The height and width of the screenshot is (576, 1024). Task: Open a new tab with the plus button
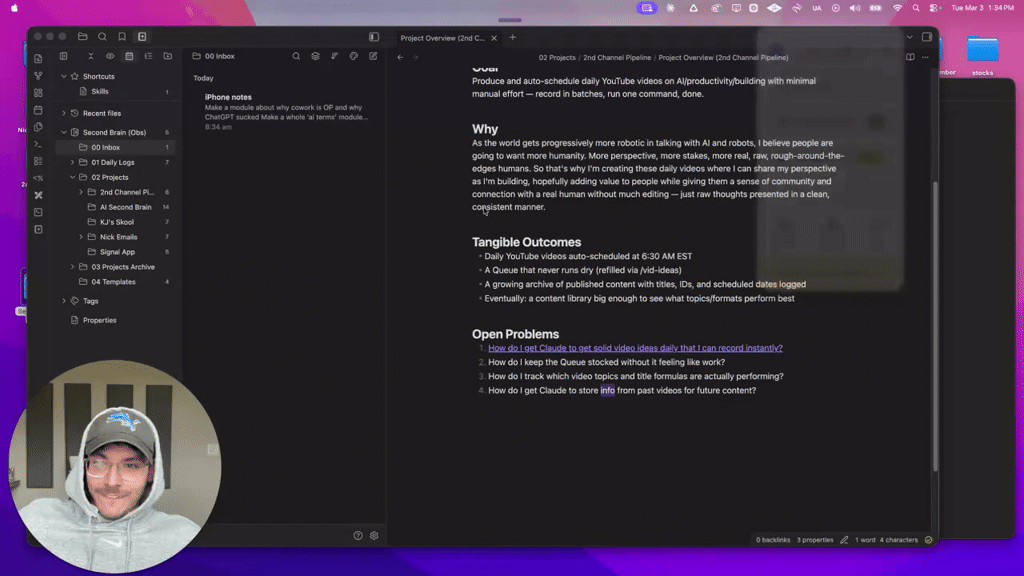click(513, 38)
